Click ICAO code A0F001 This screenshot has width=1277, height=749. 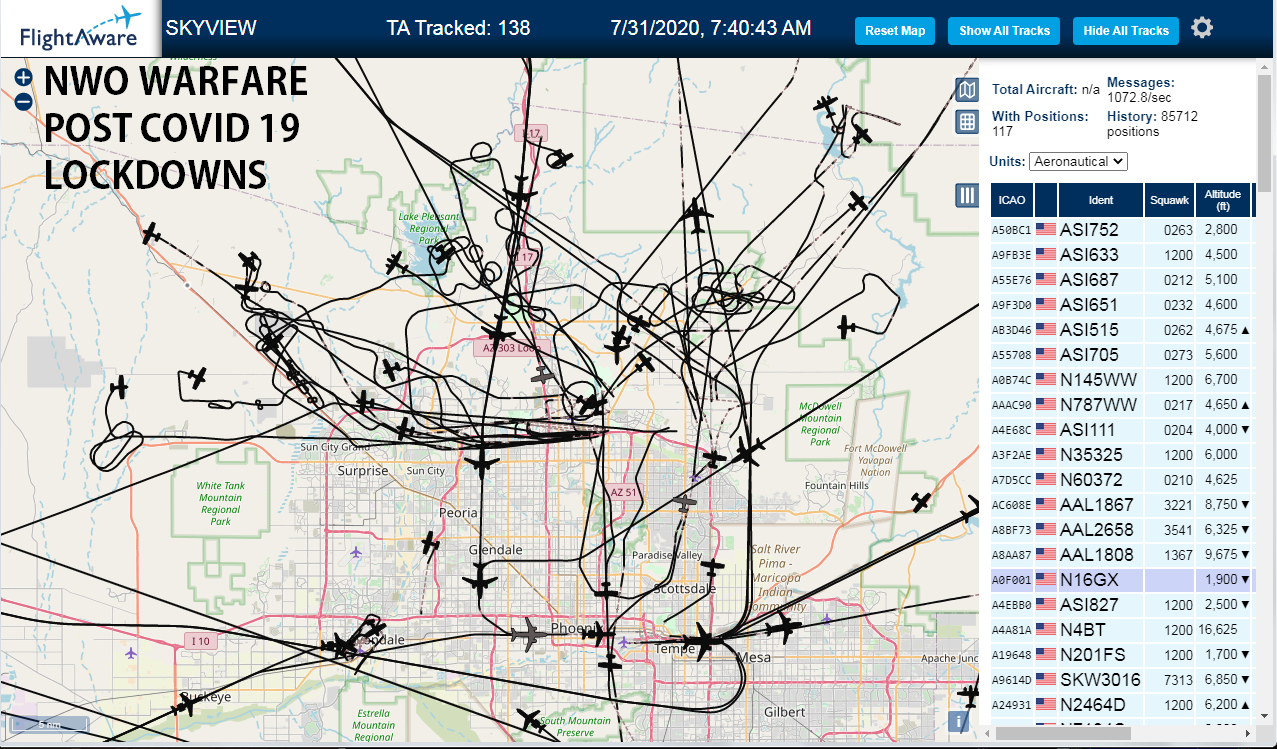tap(1011, 580)
